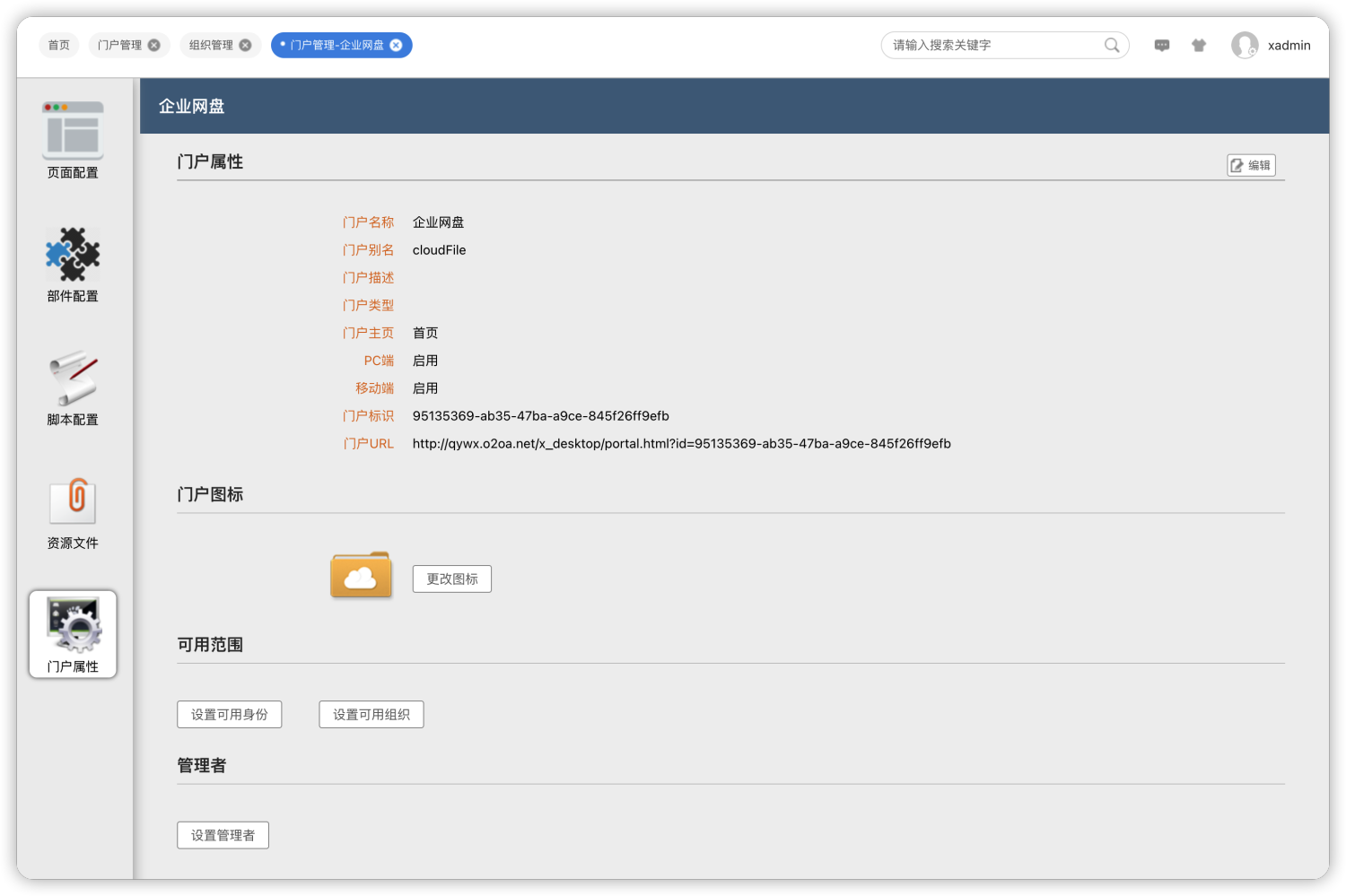Click the xadmin user avatar

point(1245,45)
